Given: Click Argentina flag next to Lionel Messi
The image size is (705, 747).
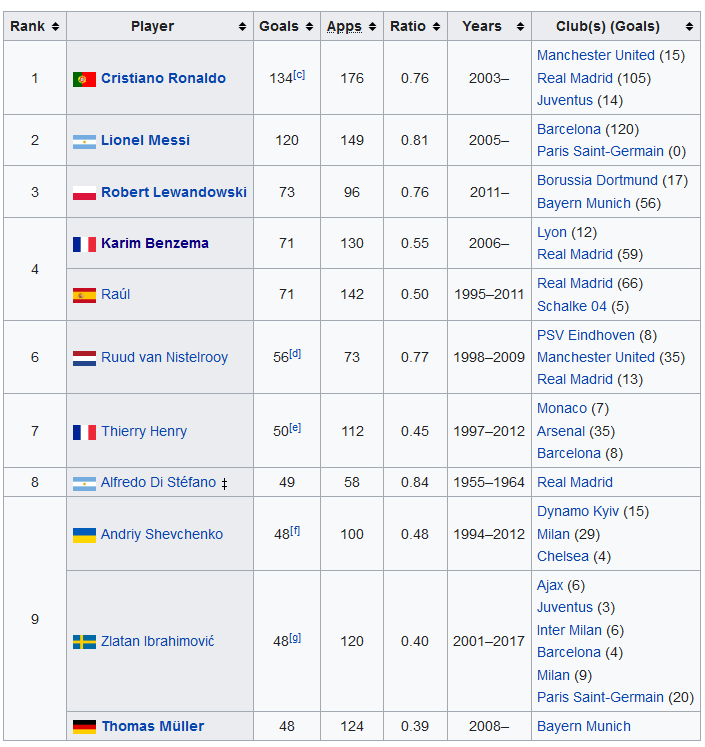Looking at the screenshot, I should 84,141.
